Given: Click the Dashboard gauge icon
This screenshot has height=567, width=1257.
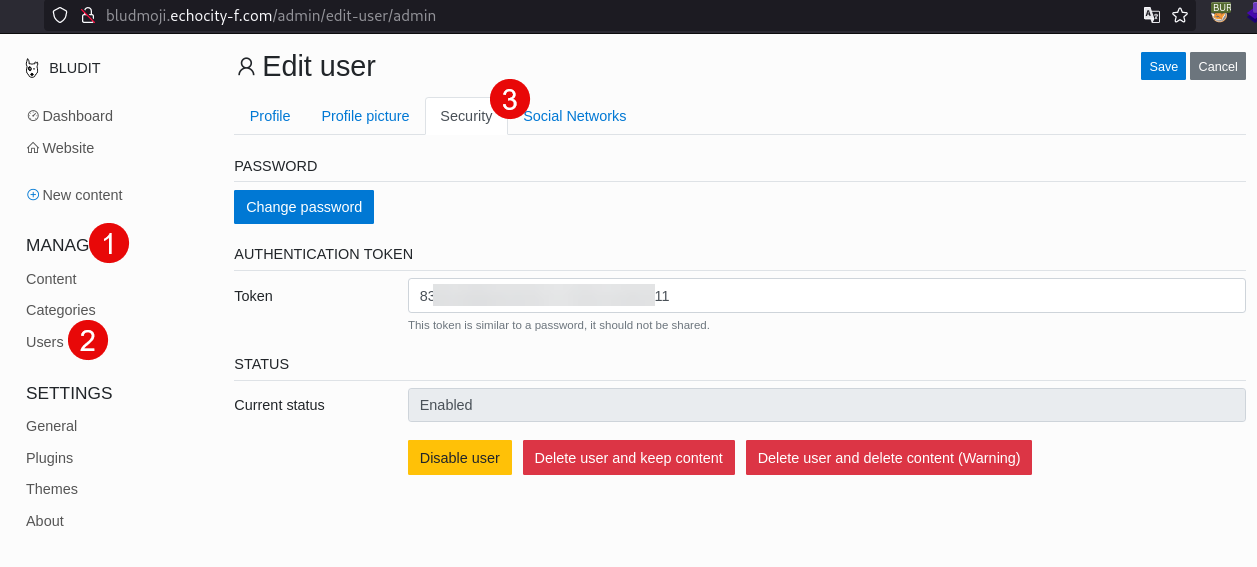Looking at the screenshot, I should [33, 116].
